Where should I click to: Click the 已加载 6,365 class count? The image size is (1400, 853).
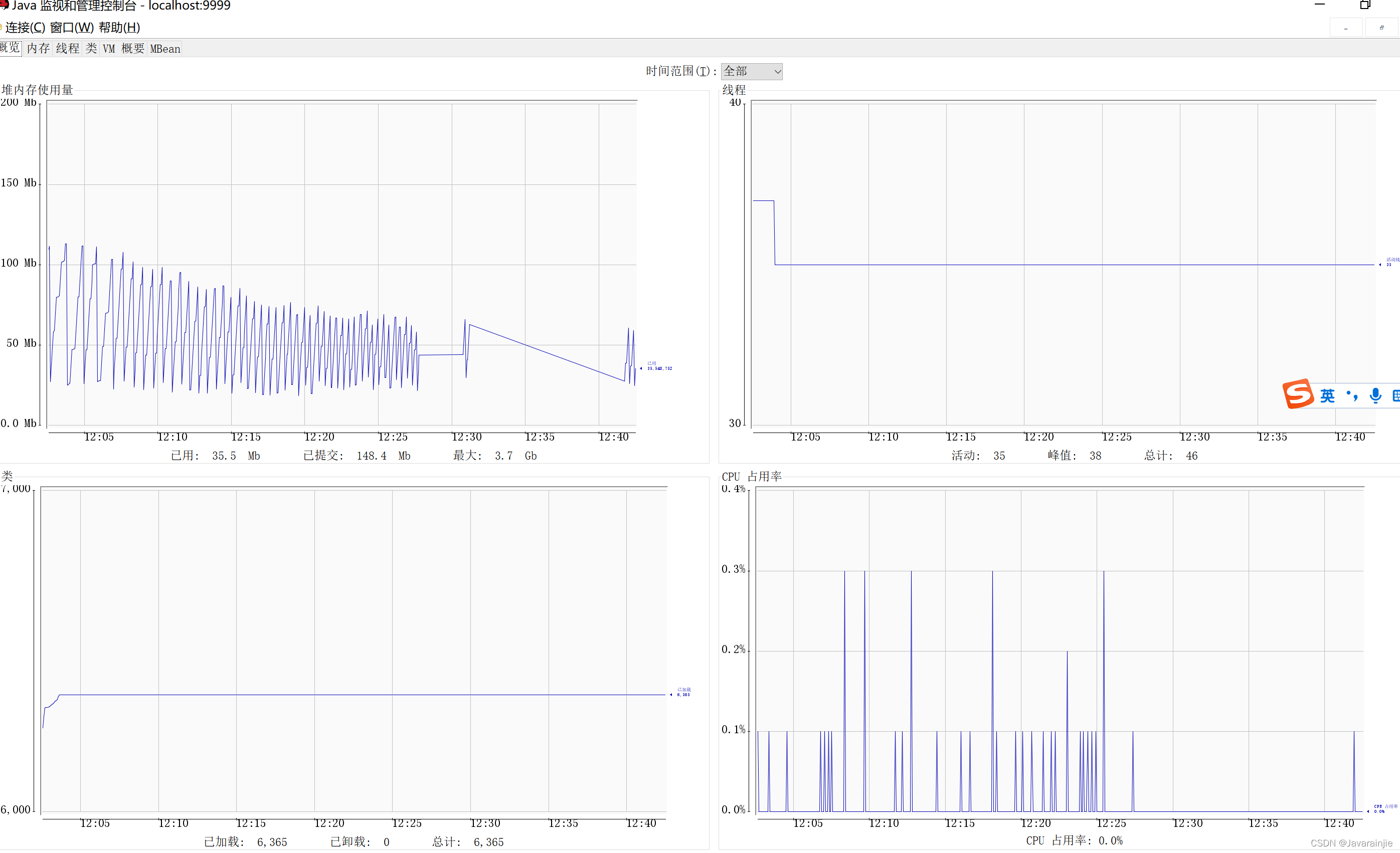click(x=246, y=841)
